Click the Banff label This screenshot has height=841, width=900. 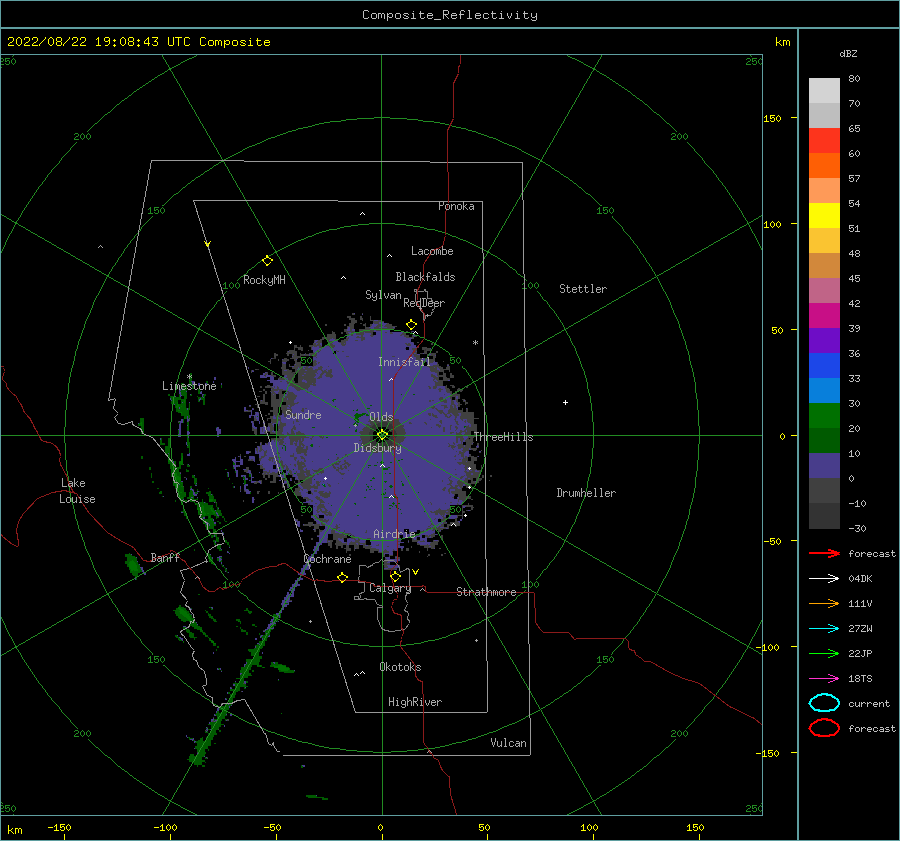coord(165,557)
